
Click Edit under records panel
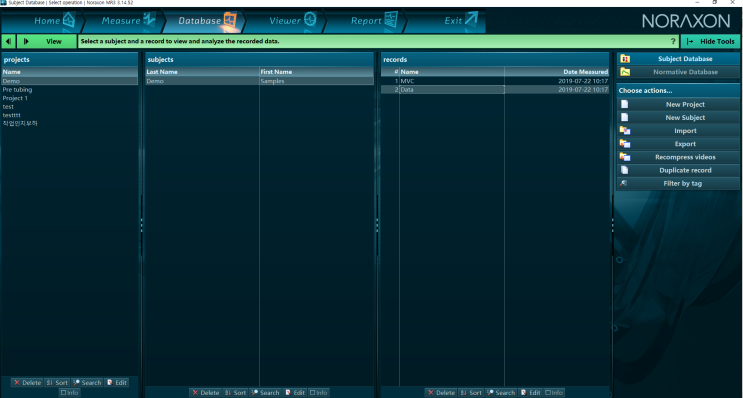coord(530,392)
